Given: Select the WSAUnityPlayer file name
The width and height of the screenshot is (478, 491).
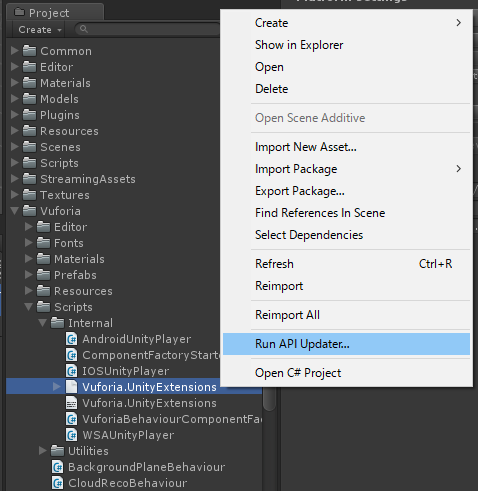Looking at the screenshot, I should (x=128, y=435).
